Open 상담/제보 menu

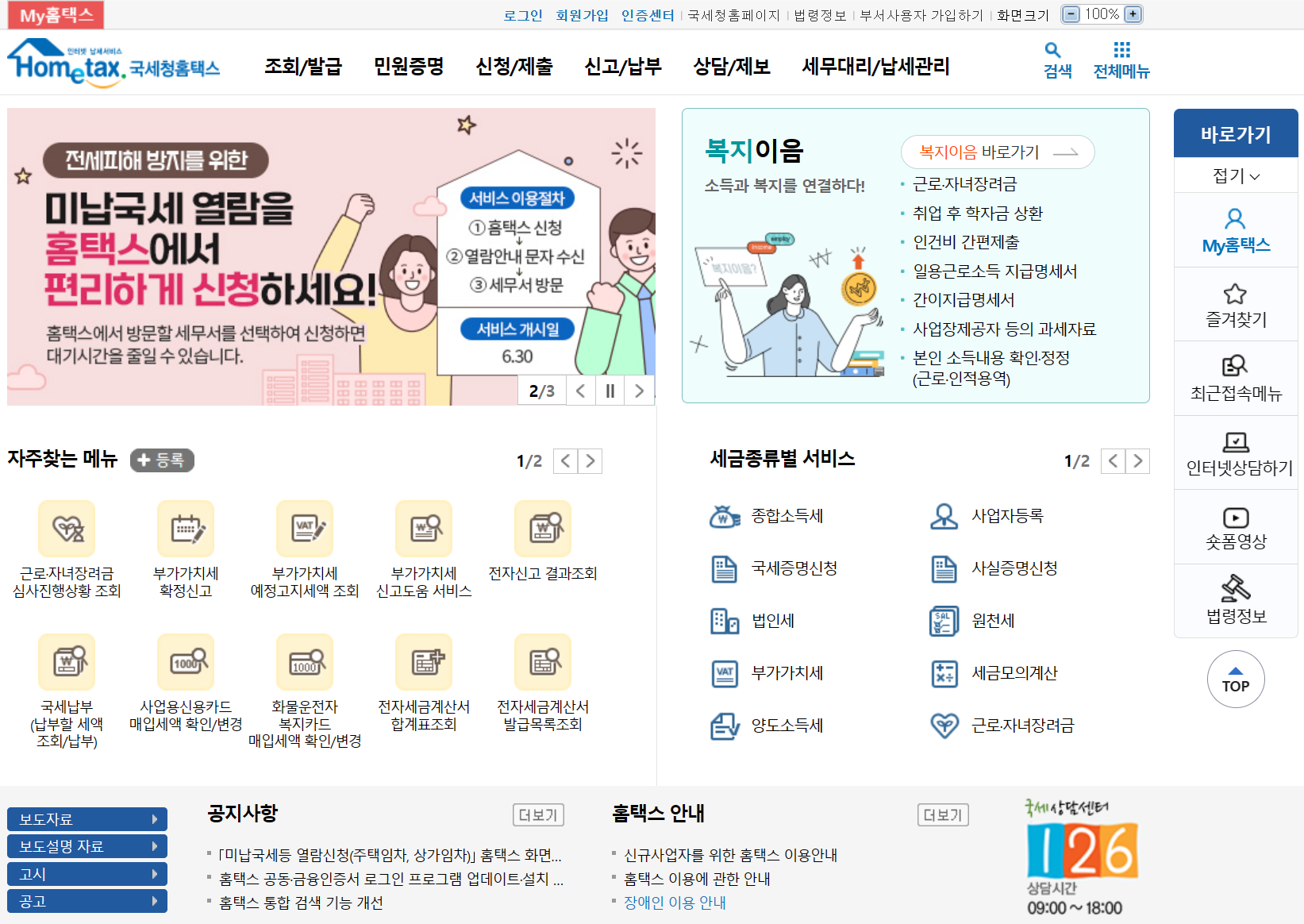pyautogui.click(x=732, y=67)
